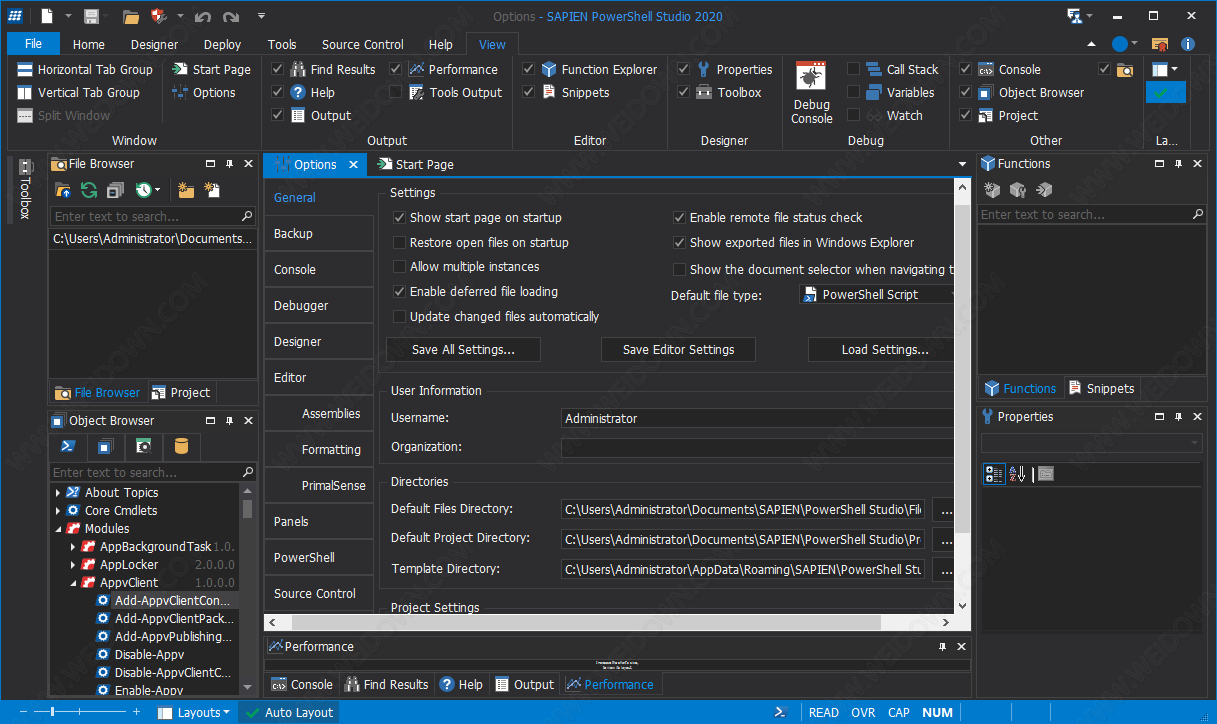This screenshot has height=724, width=1217.
Task: Uncheck Show start page on startup
Action: click(x=400, y=217)
